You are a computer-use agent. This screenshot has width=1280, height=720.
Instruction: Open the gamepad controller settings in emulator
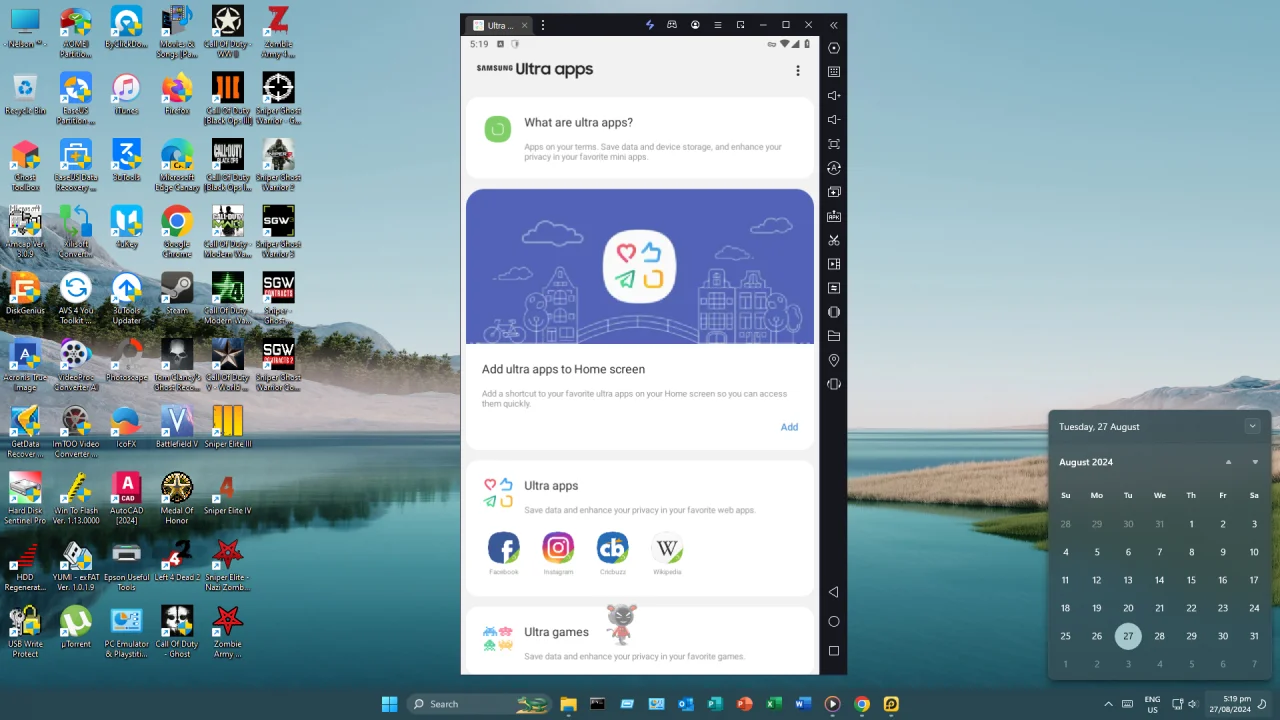(672, 25)
